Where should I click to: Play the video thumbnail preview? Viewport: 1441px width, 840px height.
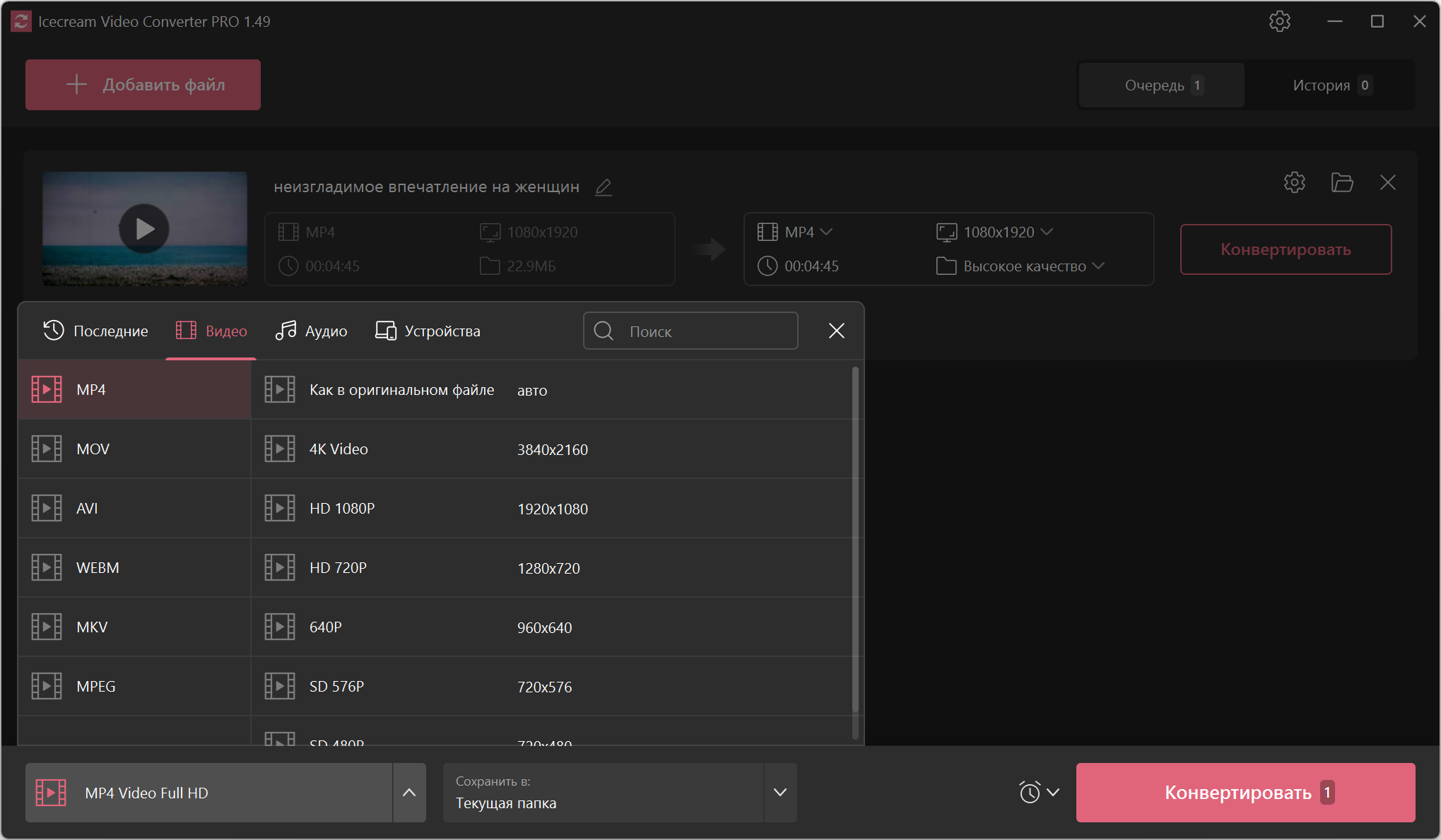pos(144,229)
